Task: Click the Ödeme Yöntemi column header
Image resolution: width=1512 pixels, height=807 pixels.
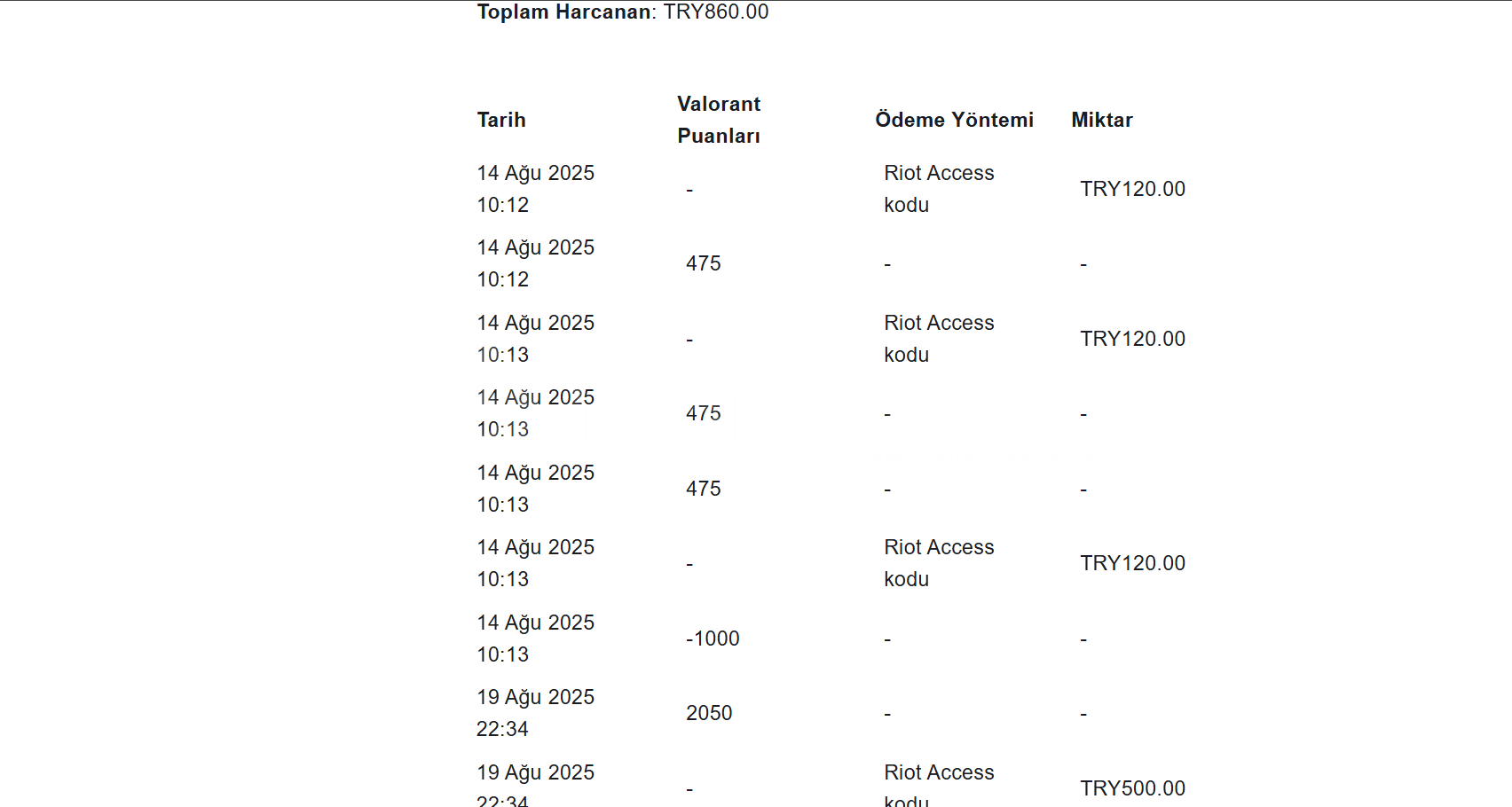Action: pos(954,120)
